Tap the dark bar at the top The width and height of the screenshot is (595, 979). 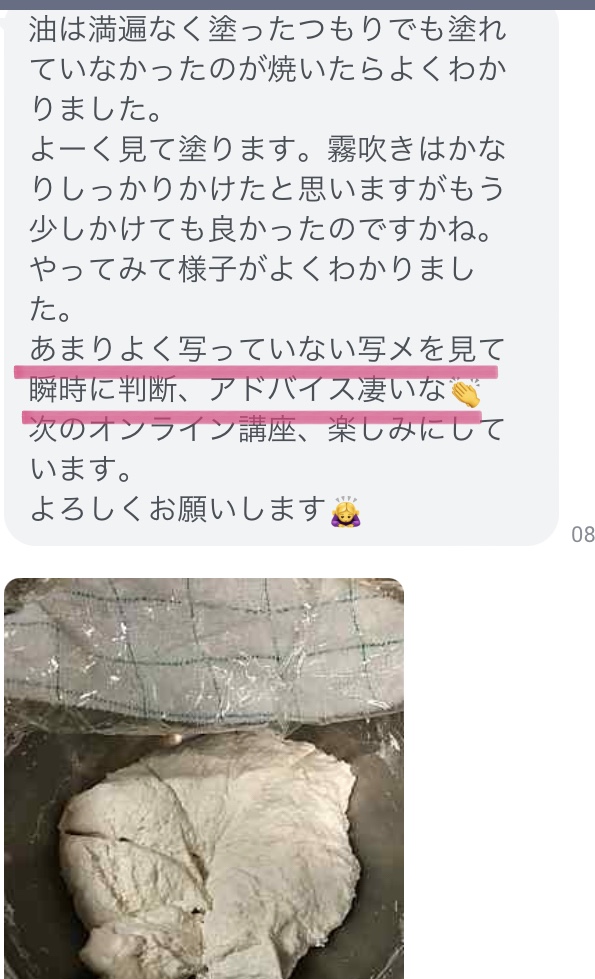click(297, 4)
